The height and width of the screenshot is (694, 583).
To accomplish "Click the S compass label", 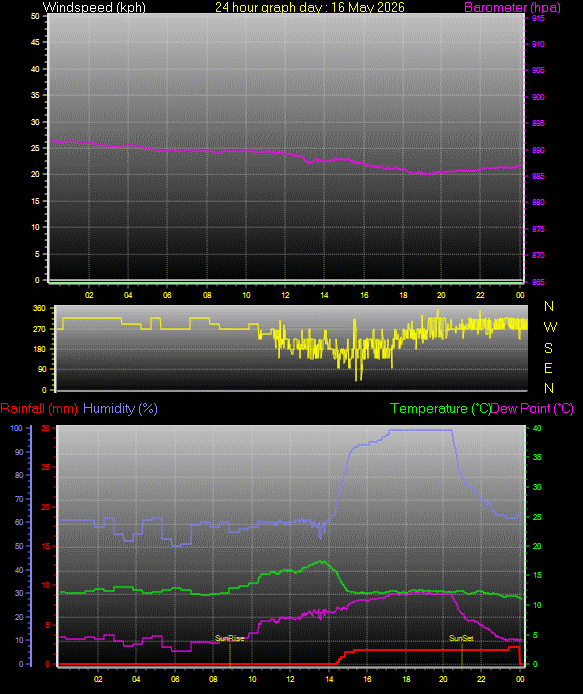I will [x=548, y=348].
